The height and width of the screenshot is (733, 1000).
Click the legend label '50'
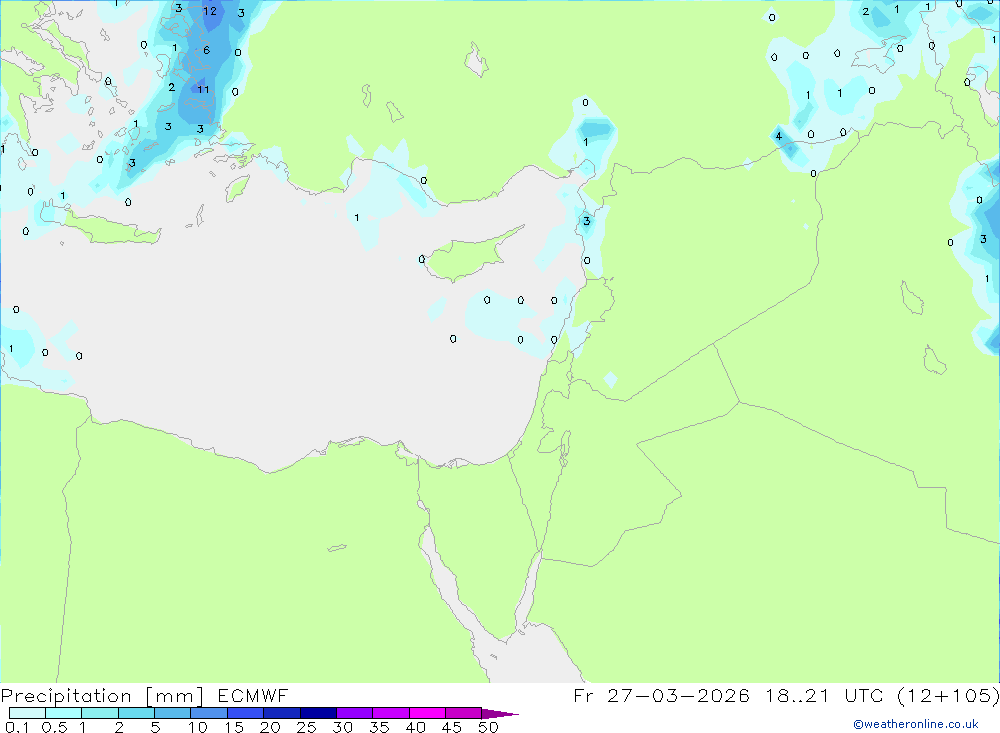[489, 727]
